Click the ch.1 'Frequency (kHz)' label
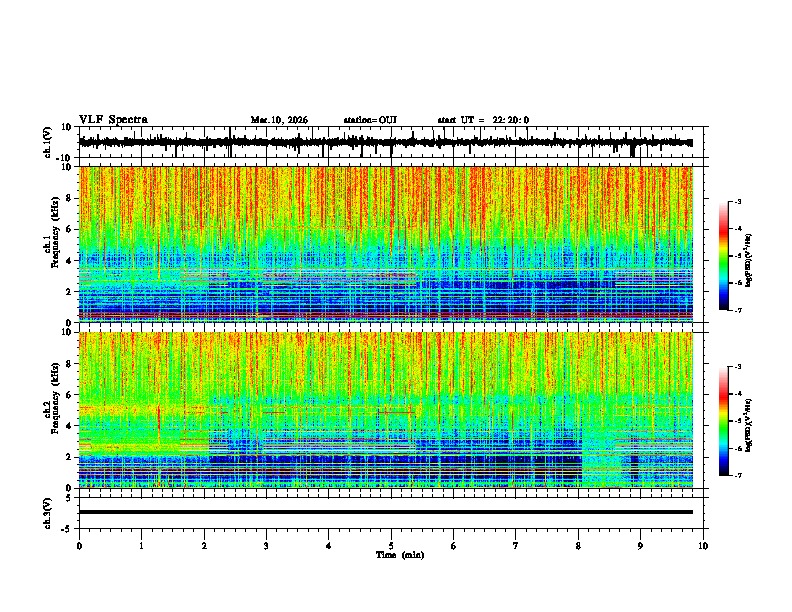Viewport: 792px width, 612px height. 55,232
